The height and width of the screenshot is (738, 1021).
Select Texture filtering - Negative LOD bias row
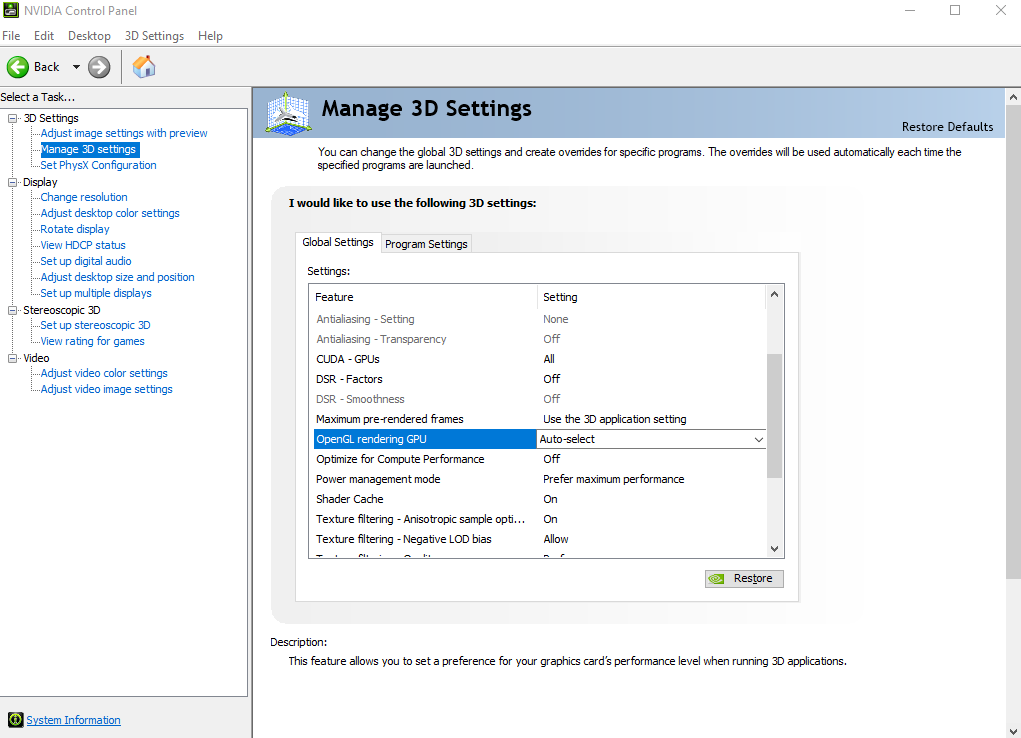[539, 539]
